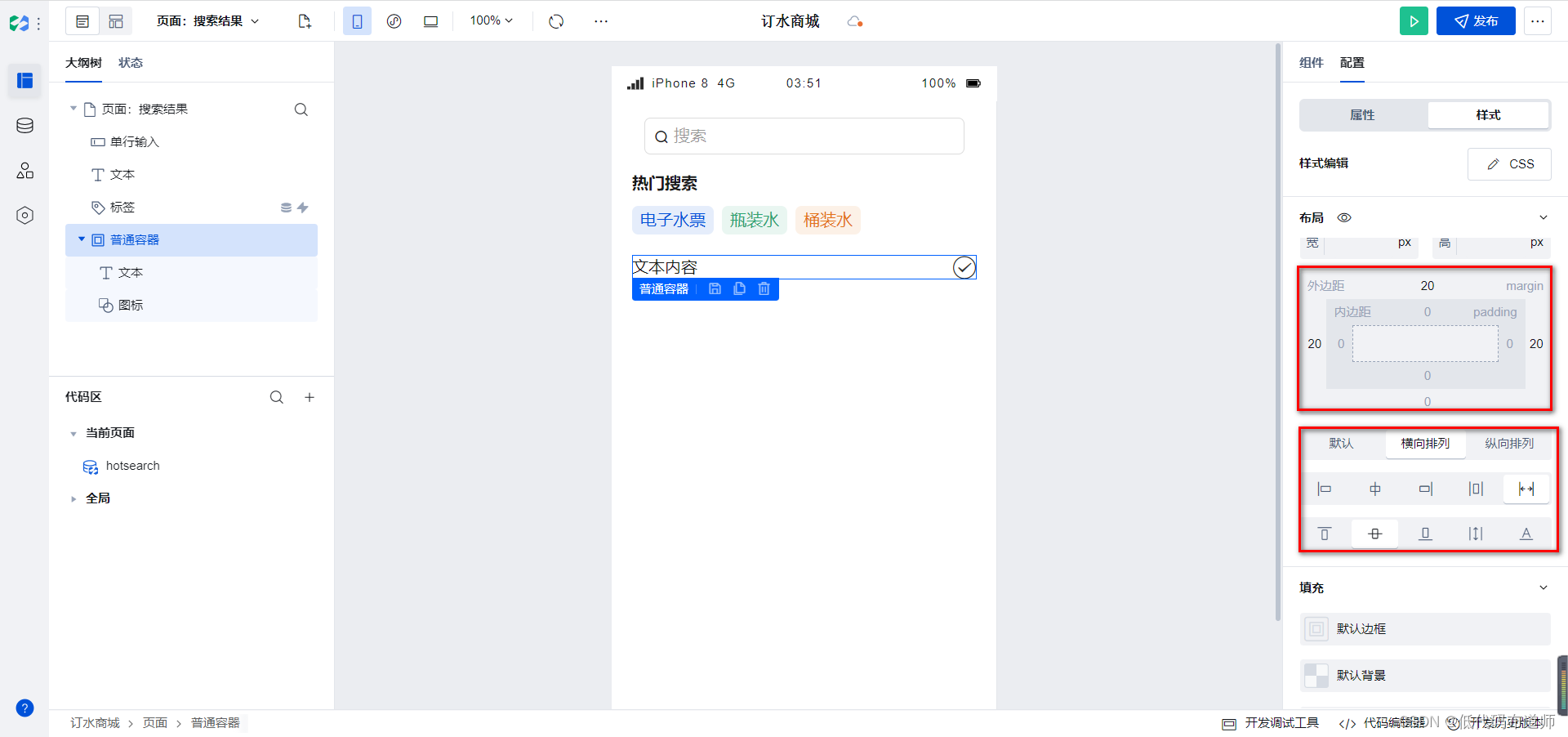Viewport: 1568px width, 737px height.
Task: Click the data binding icon on 标签 row
Action: (286, 208)
